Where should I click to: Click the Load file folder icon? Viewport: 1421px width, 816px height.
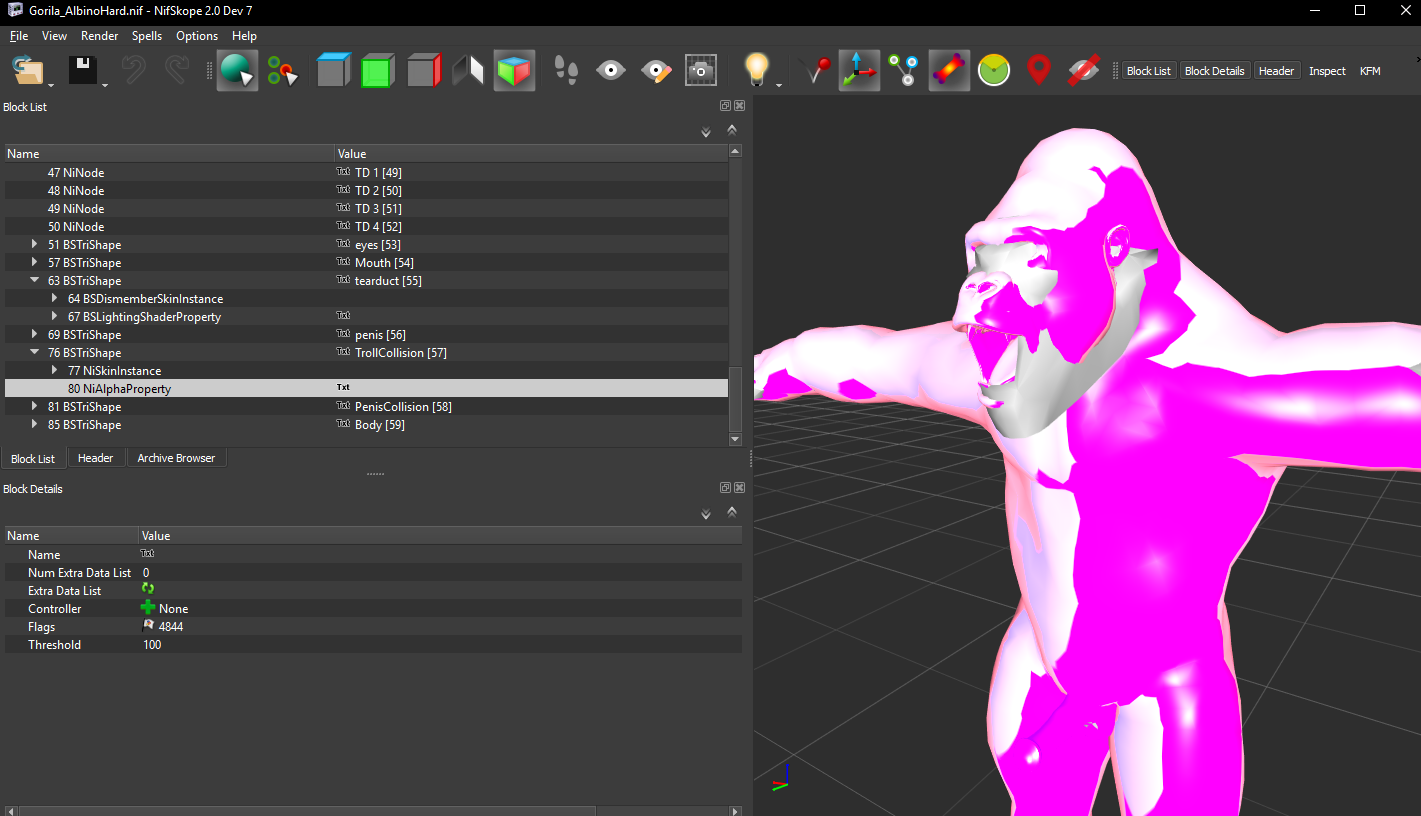28,71
